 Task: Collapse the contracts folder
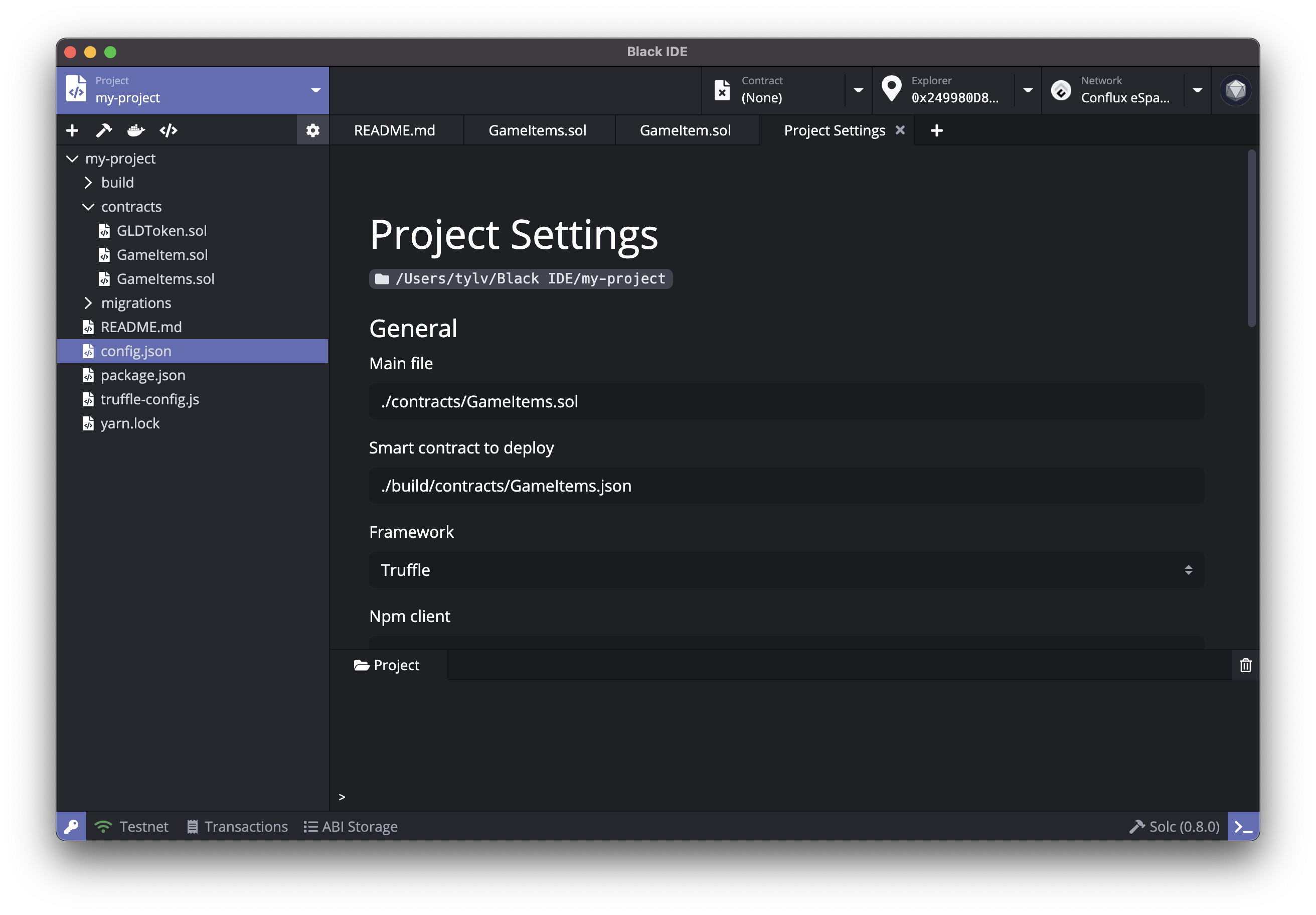pyautogui.click(x=88, y=207)
